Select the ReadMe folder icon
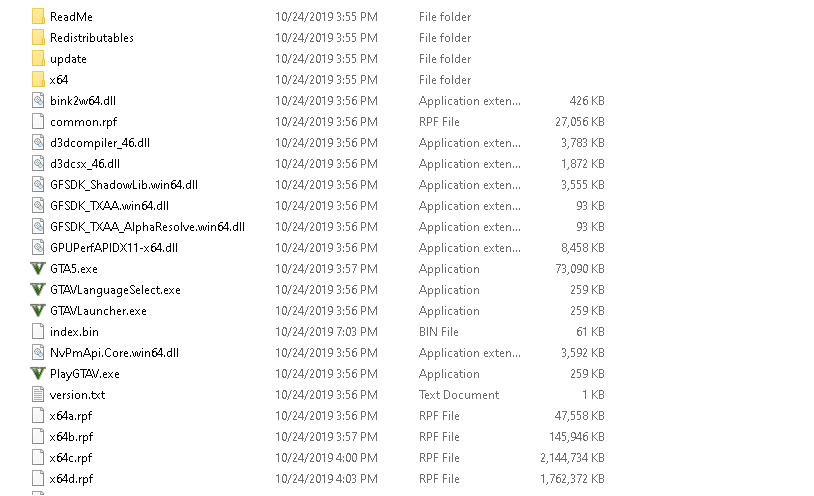The width and height of the screenshot is (814, 496). (38, 17)
